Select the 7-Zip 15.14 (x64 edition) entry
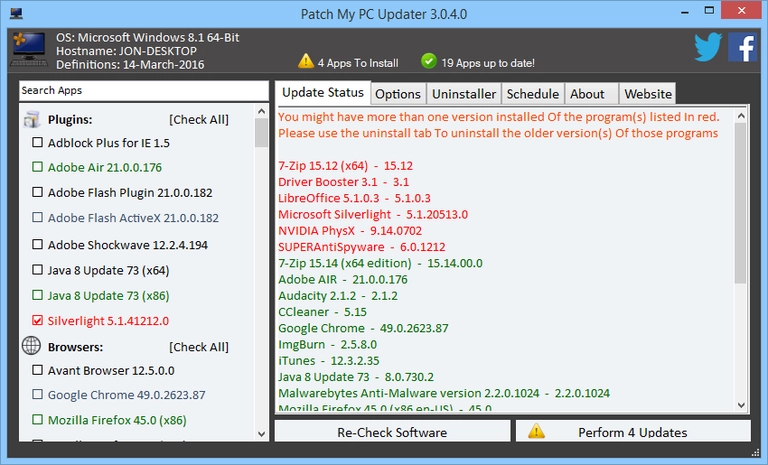Screen dimensions: 768x465 (x=380, y=263)
